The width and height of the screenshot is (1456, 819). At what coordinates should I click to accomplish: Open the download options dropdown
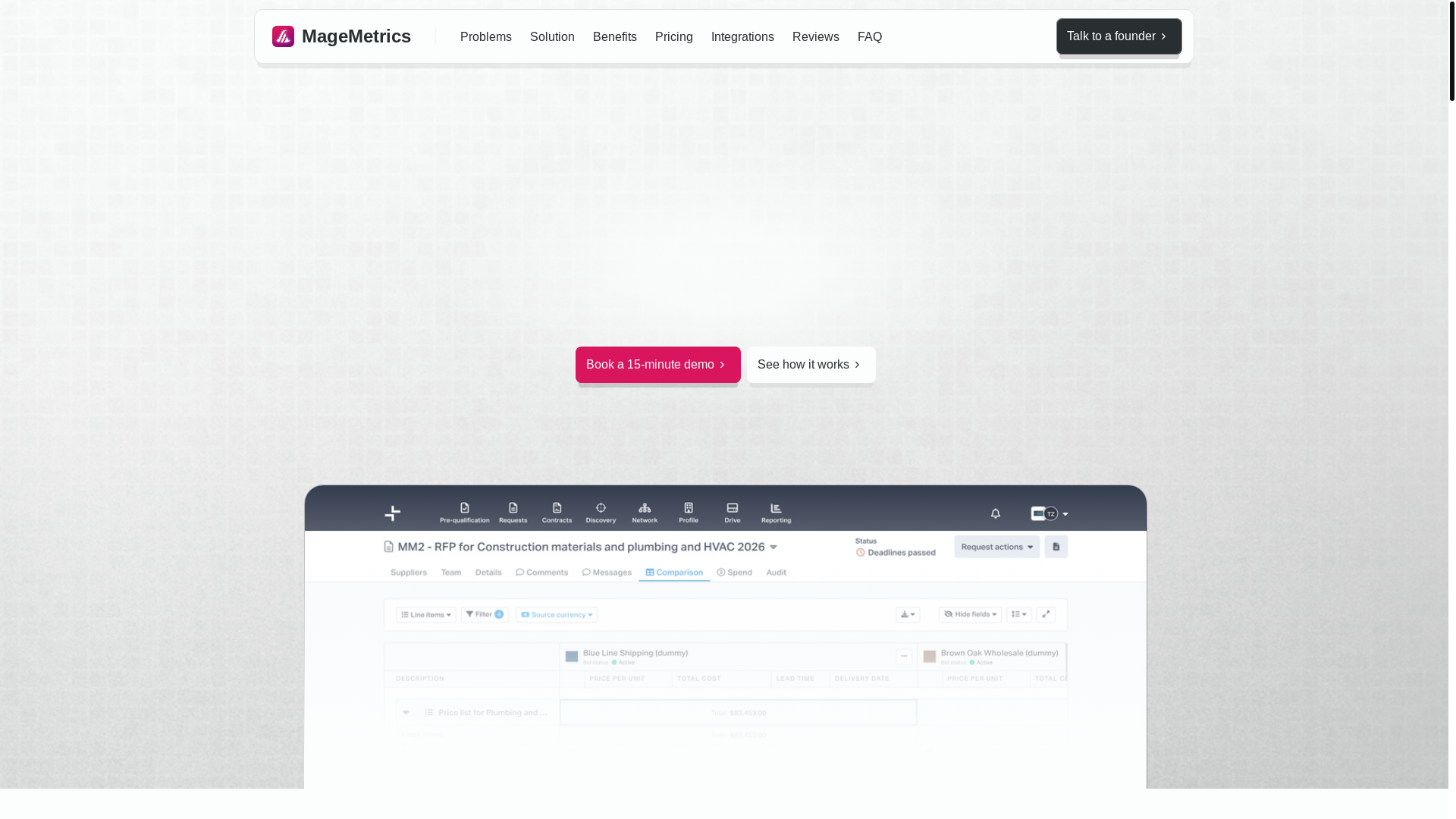908,614
